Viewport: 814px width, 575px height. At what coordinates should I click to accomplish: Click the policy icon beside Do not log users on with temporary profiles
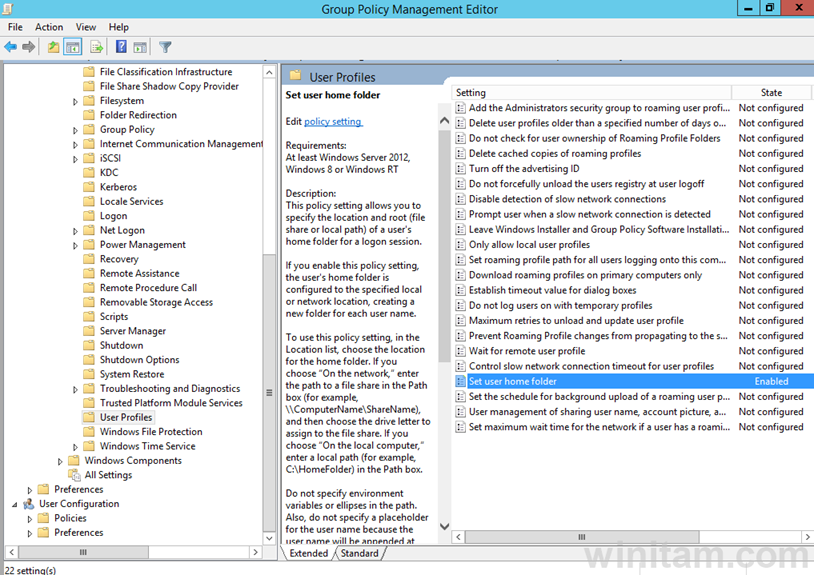pyautogui.click(x=460, y=305)
